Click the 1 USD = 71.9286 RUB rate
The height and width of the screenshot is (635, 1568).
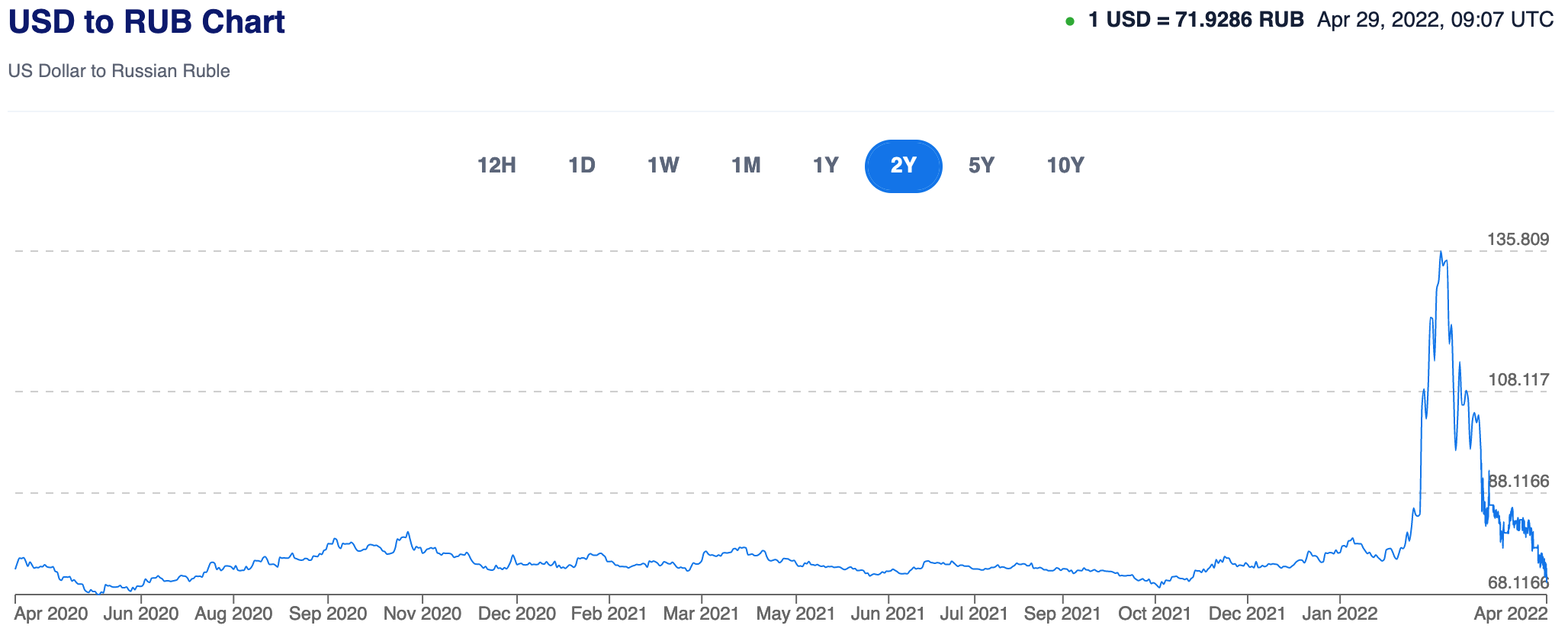tap(1196, 20)
